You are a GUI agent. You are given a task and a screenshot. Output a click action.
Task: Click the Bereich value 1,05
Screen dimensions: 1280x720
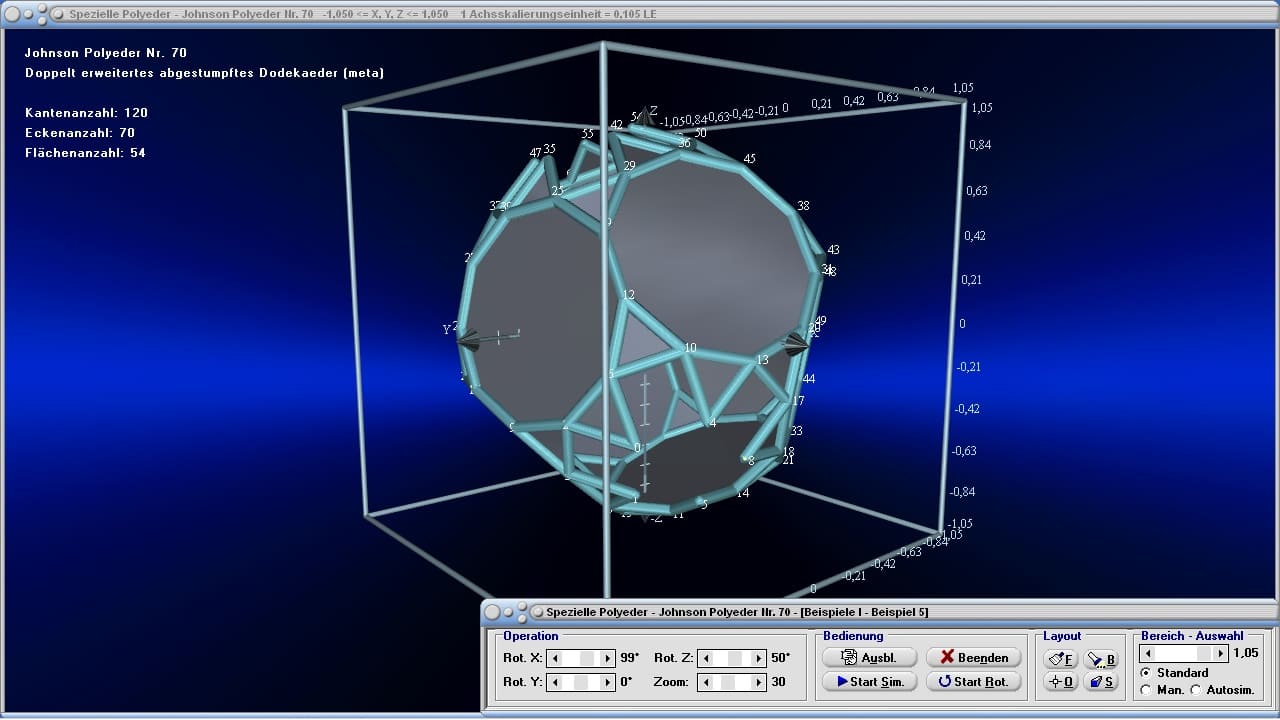pyautogui.click(x=1246, y=653)
